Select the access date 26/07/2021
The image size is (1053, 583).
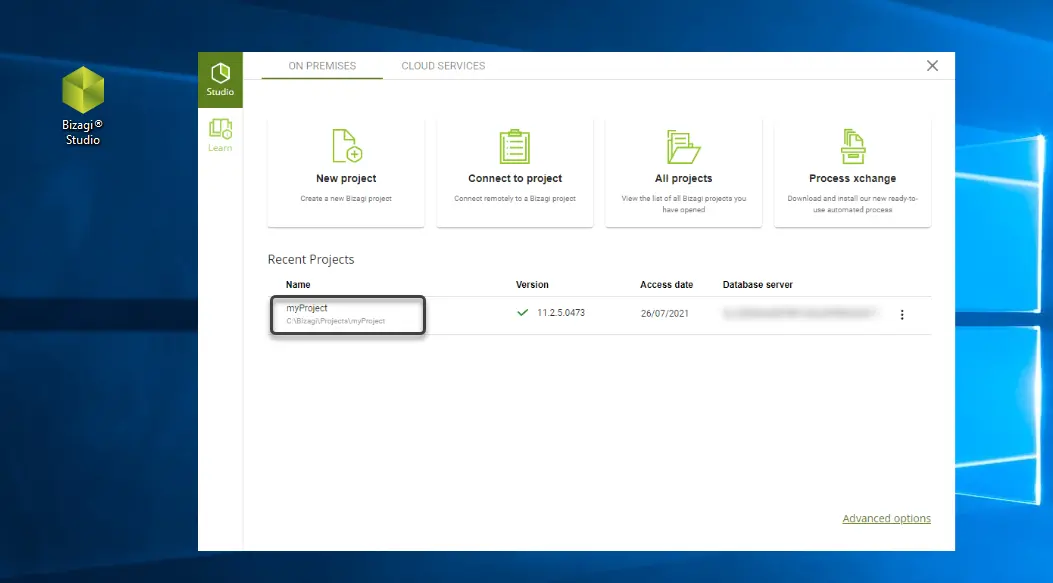pyautogui.click(x=664, y=314)
